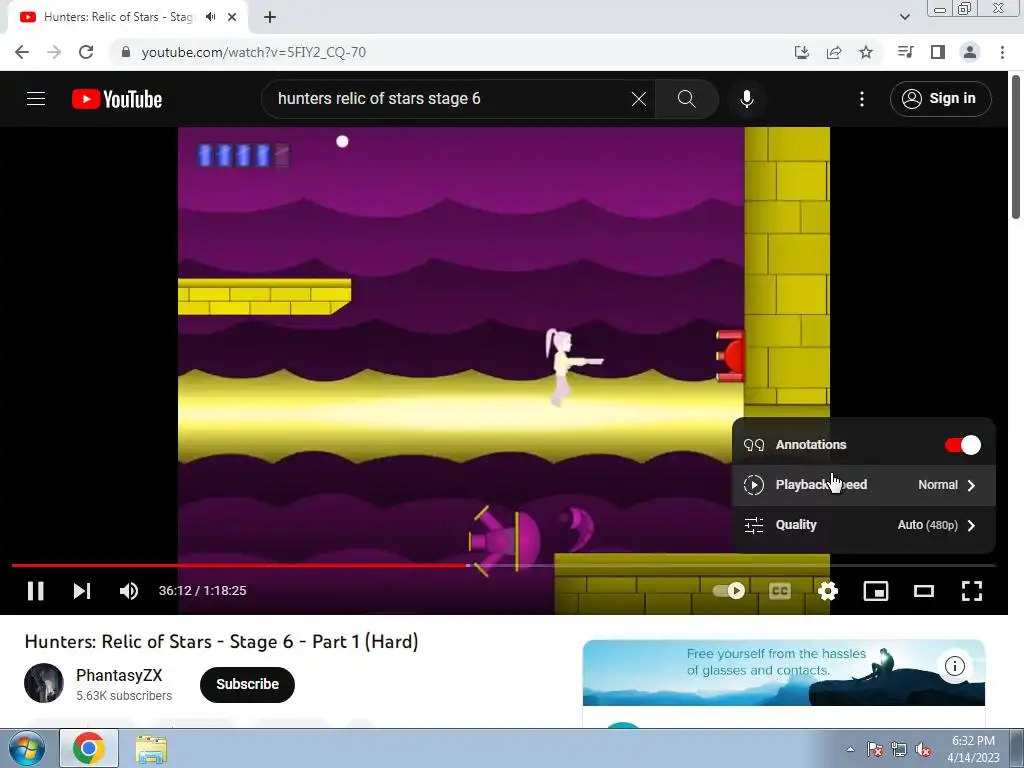Open Chrome's side panel
The width and height of the screenshot is (1024, 768).
(938, 52)
